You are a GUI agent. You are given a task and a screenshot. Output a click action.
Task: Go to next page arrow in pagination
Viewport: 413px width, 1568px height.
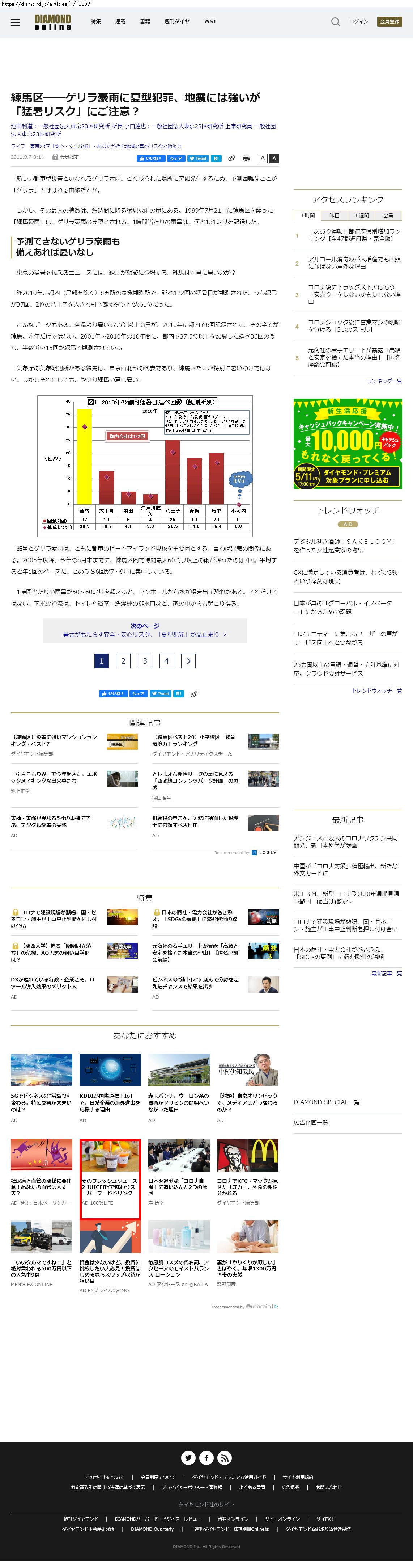(188, 660)
